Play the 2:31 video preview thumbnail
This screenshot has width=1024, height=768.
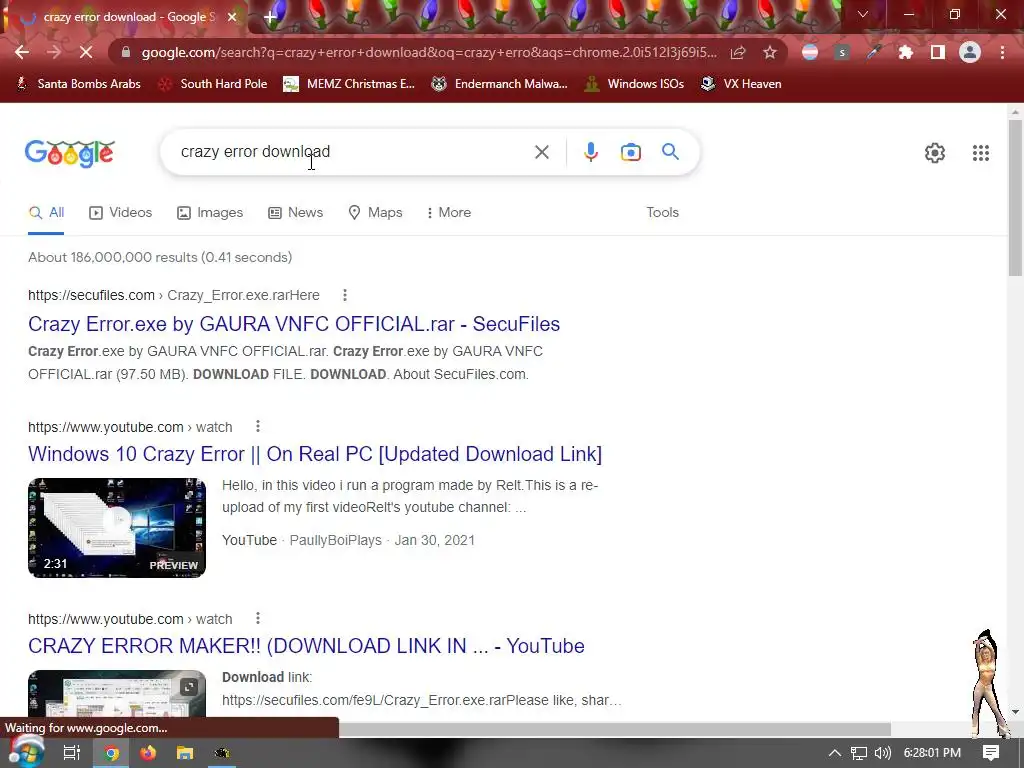click(x=117, y=528)
